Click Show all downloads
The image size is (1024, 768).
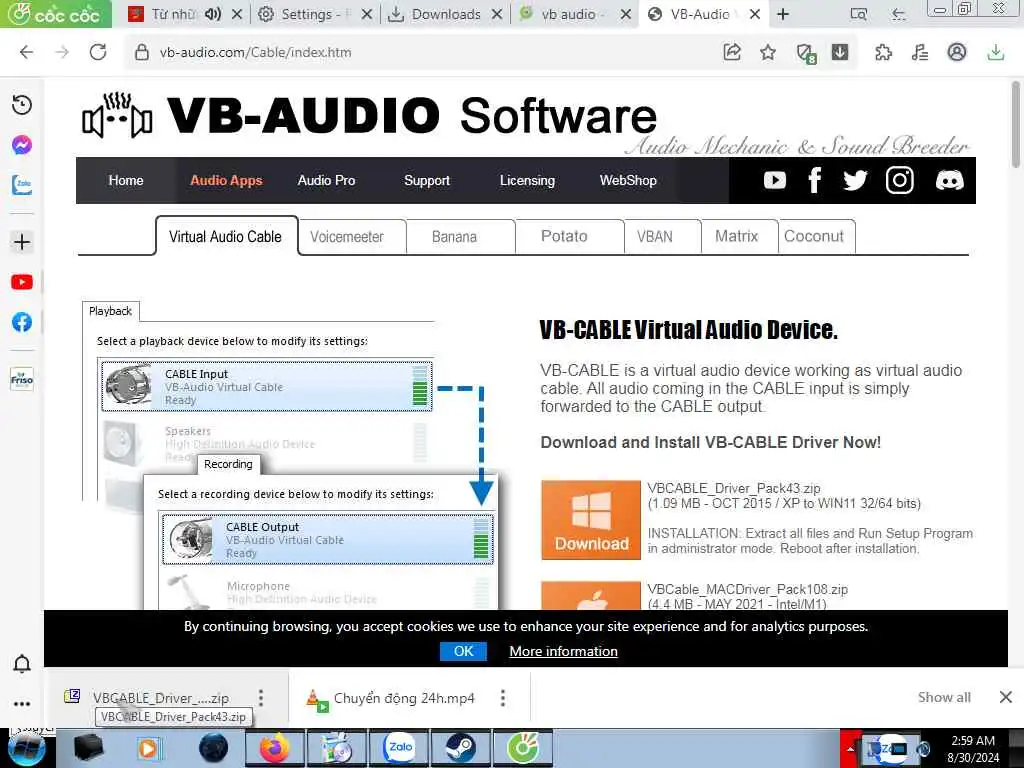(x=944, y=697)
